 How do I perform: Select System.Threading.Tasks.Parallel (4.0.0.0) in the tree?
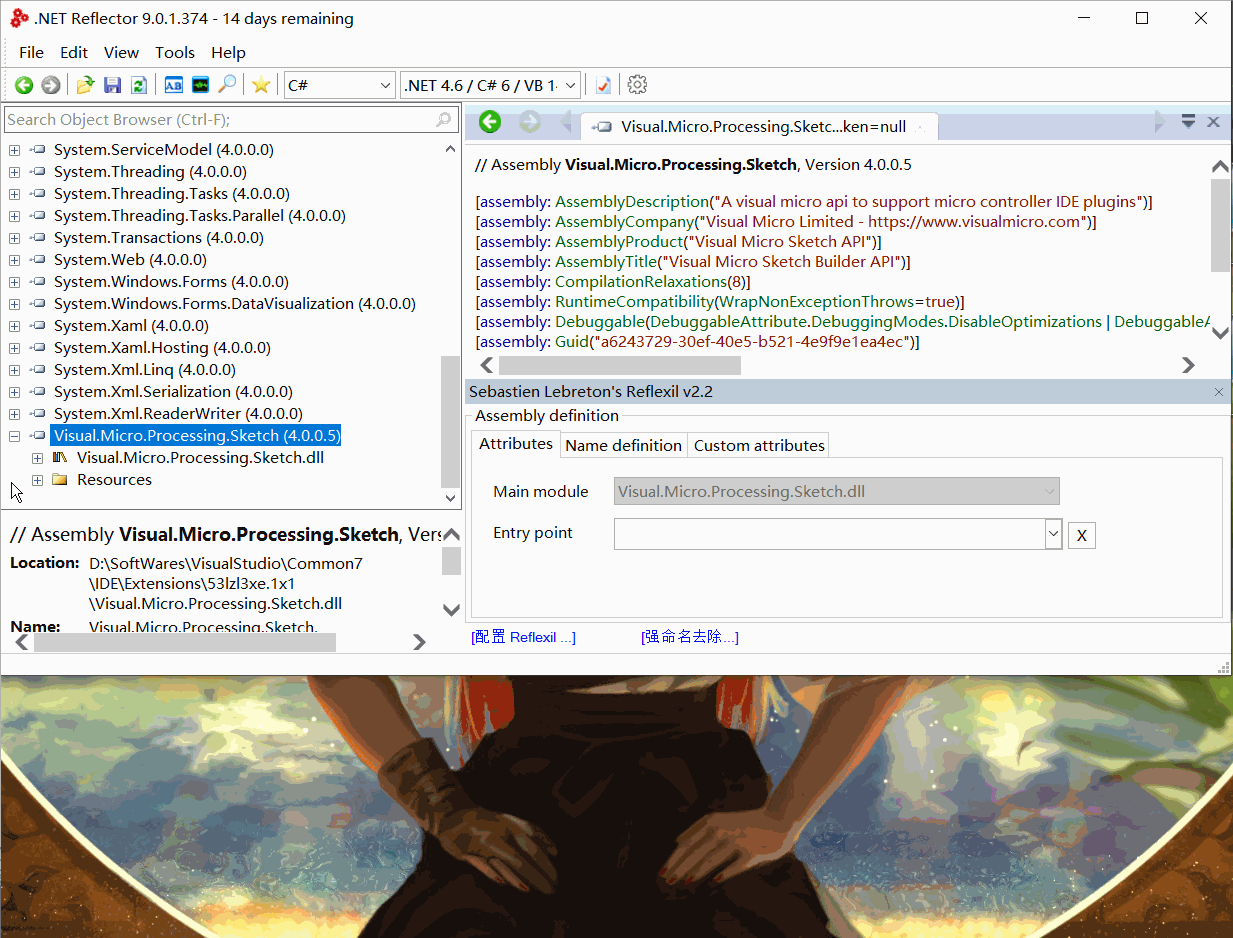(200, 216)
